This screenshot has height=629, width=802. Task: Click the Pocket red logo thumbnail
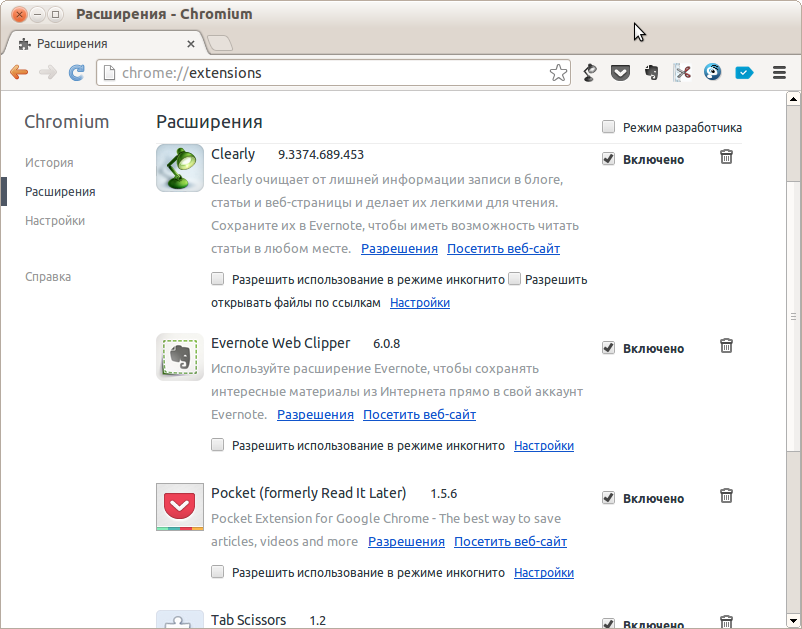180,507
